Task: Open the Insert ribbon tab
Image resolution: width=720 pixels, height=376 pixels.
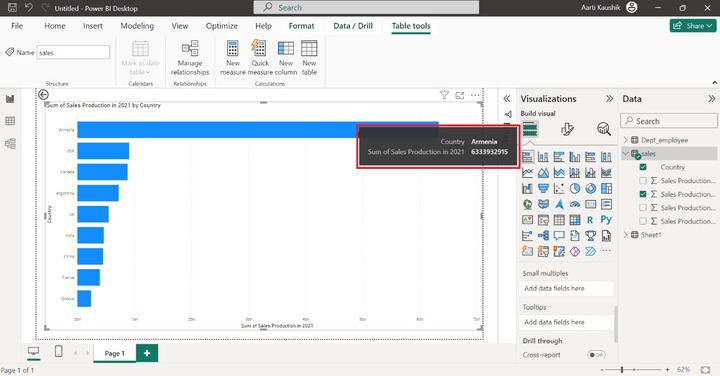Action: point(93,26)
